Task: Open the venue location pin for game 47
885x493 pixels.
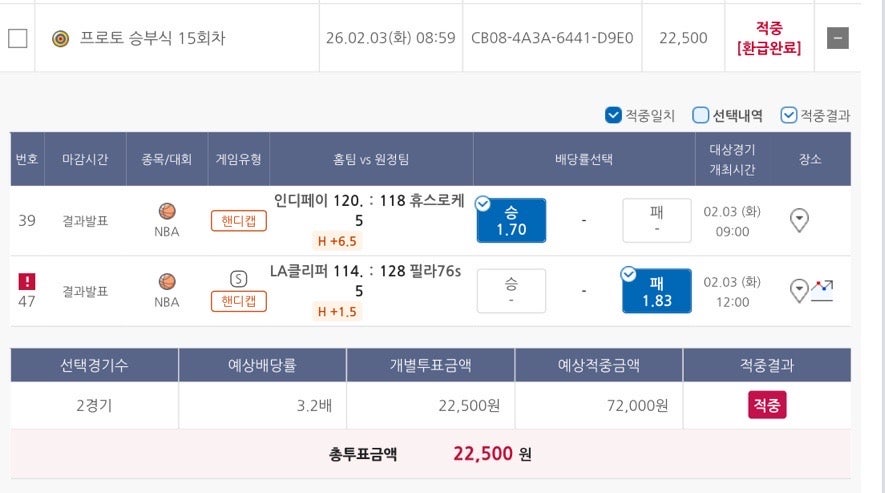Action: 799,291
